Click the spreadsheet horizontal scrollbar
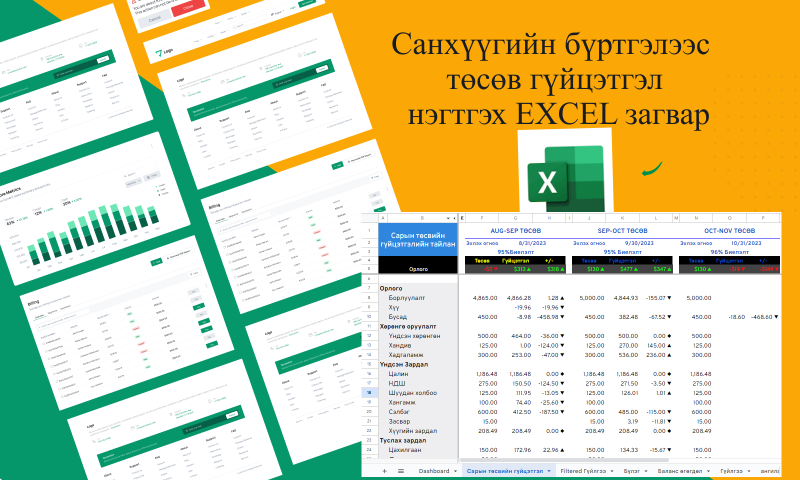This screenshot has width=800, height=480. coord(564,460)
